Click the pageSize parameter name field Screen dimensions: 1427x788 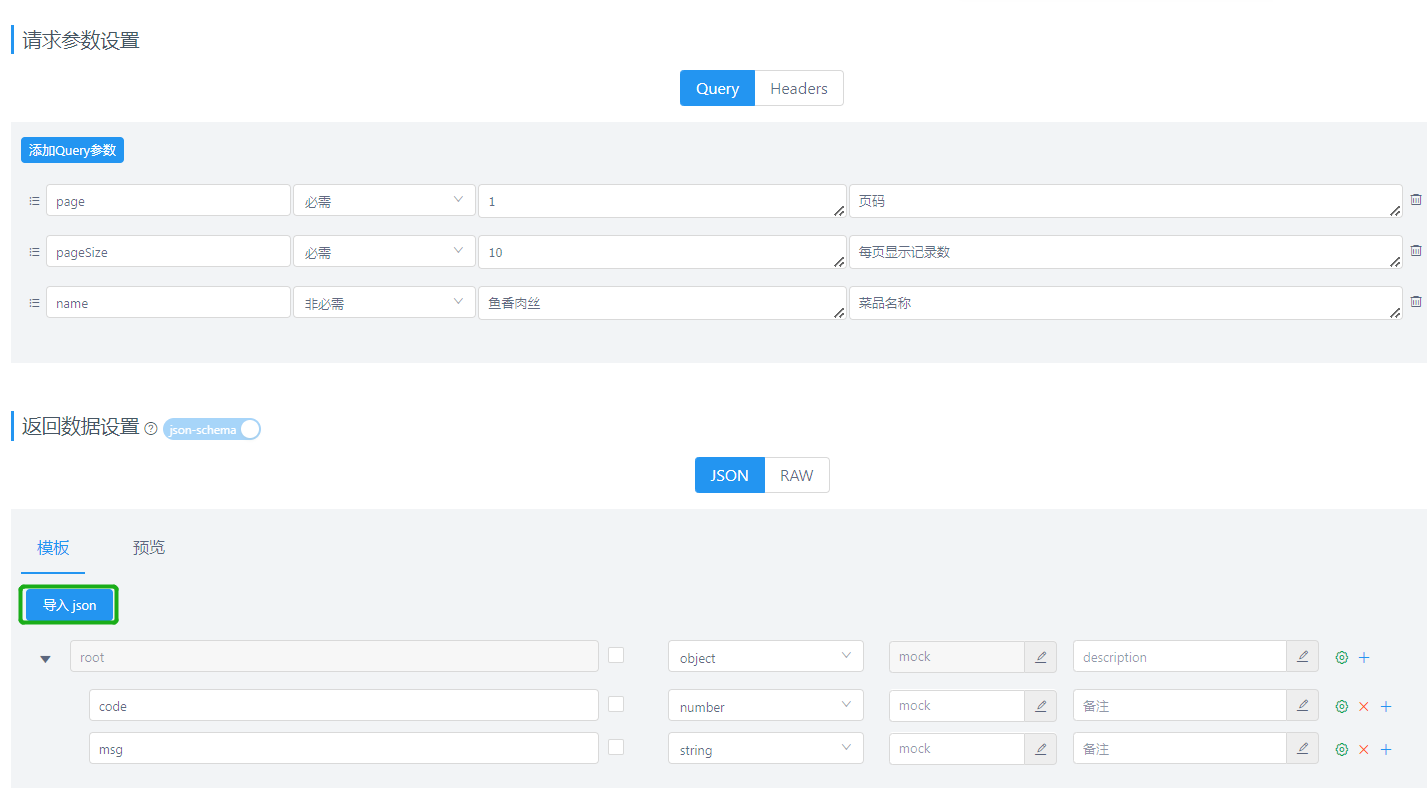[168, 251]
